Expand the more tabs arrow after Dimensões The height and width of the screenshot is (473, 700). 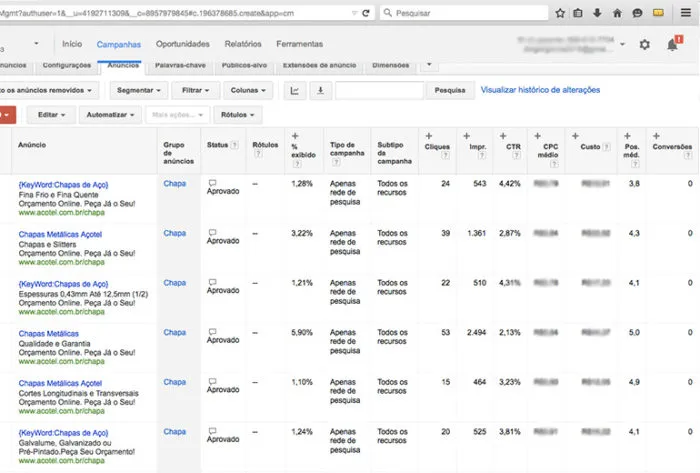click(429, 65)
